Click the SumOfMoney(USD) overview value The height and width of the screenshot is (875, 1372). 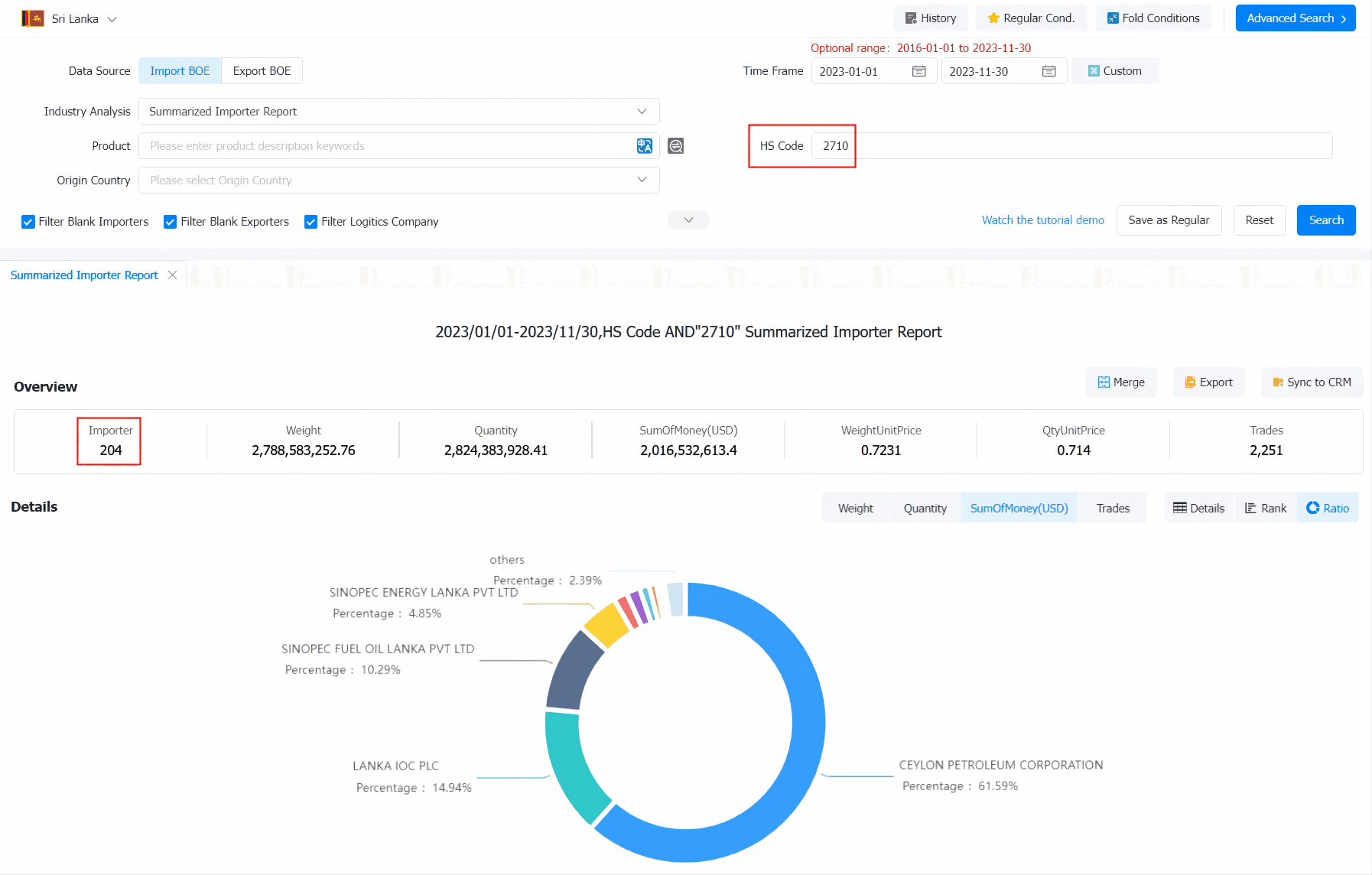coord(688,451)
